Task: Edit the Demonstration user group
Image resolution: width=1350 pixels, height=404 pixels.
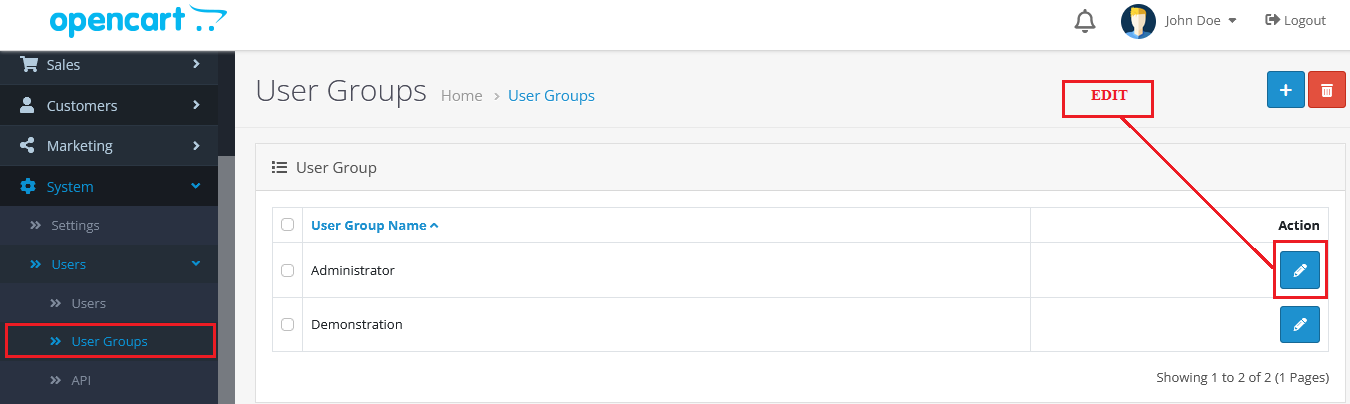Action: coord(1299,325)
